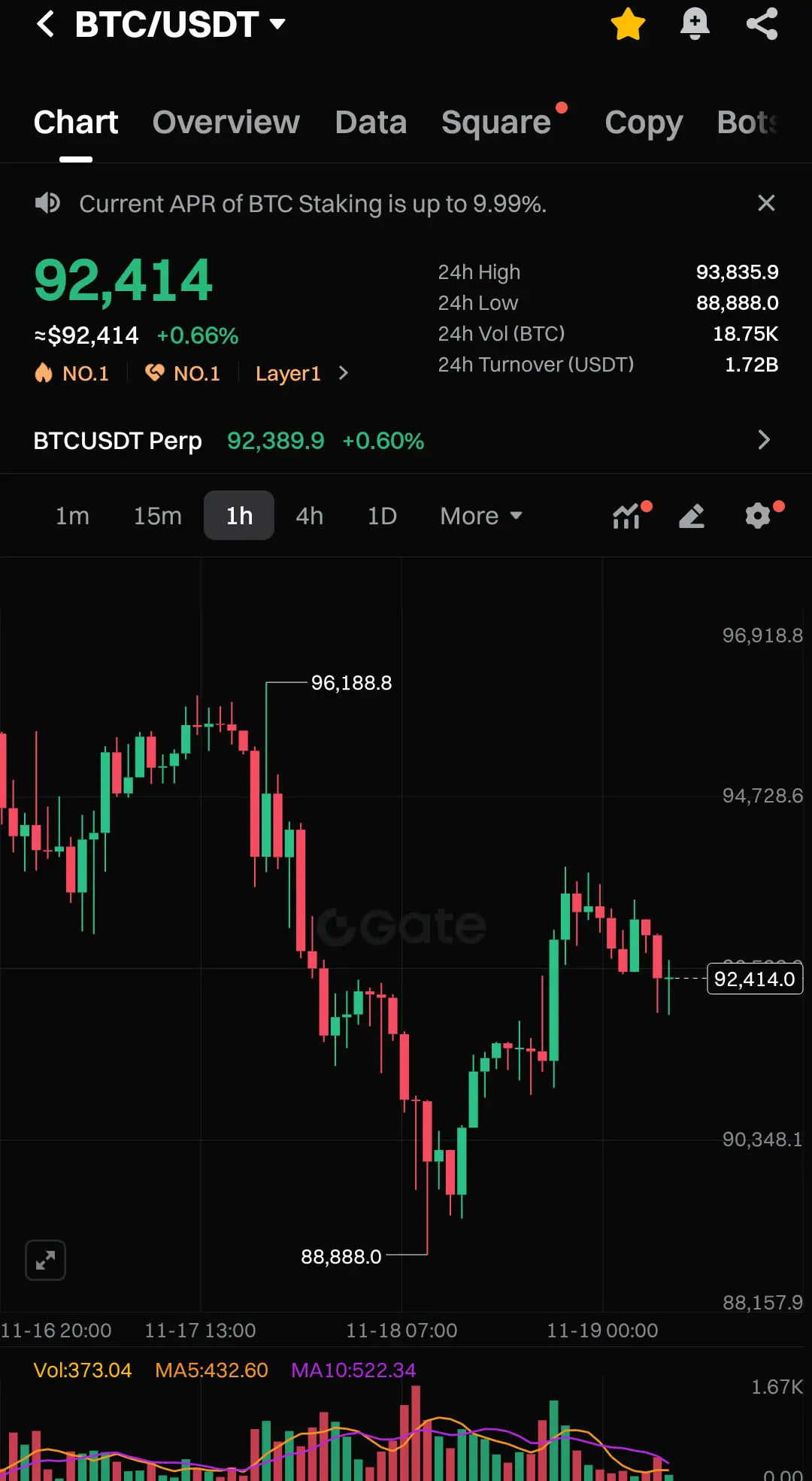Tap the speaker announcement icon
This screenshot has width=812, height=1481.
tap(47, 203)
